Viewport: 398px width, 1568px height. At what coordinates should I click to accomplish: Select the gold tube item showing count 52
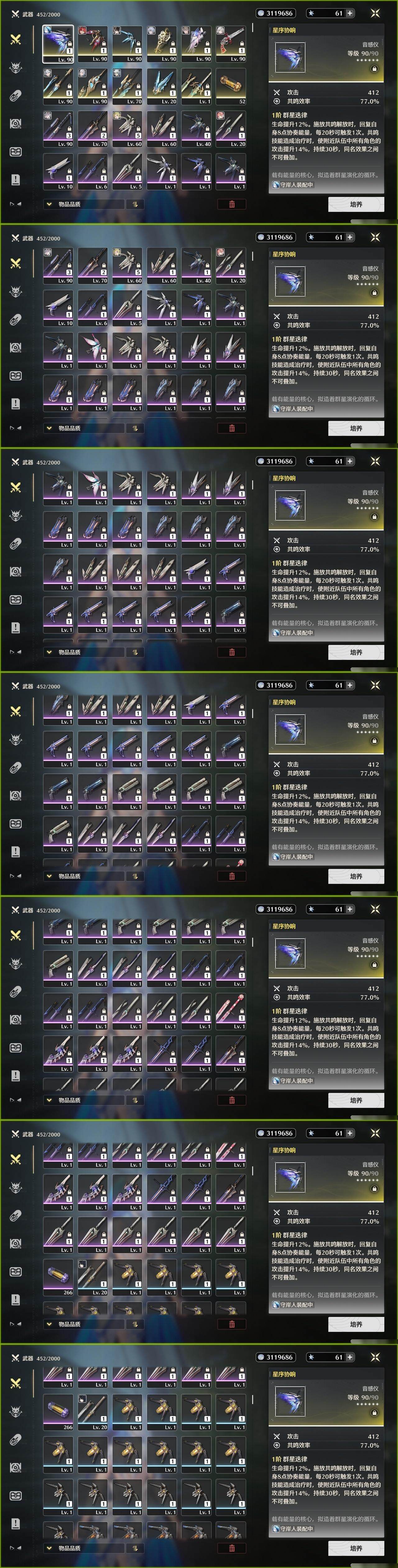[x=231, y=86]
